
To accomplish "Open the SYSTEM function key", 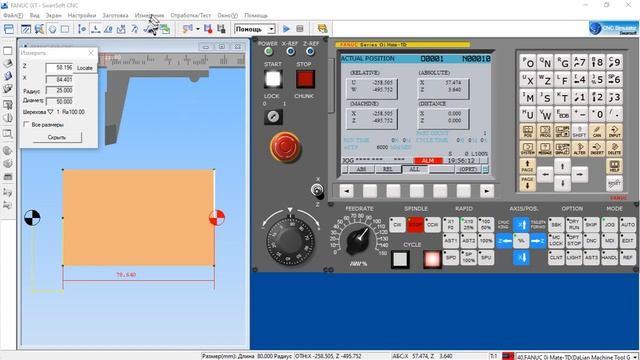I will click(528, 149).
